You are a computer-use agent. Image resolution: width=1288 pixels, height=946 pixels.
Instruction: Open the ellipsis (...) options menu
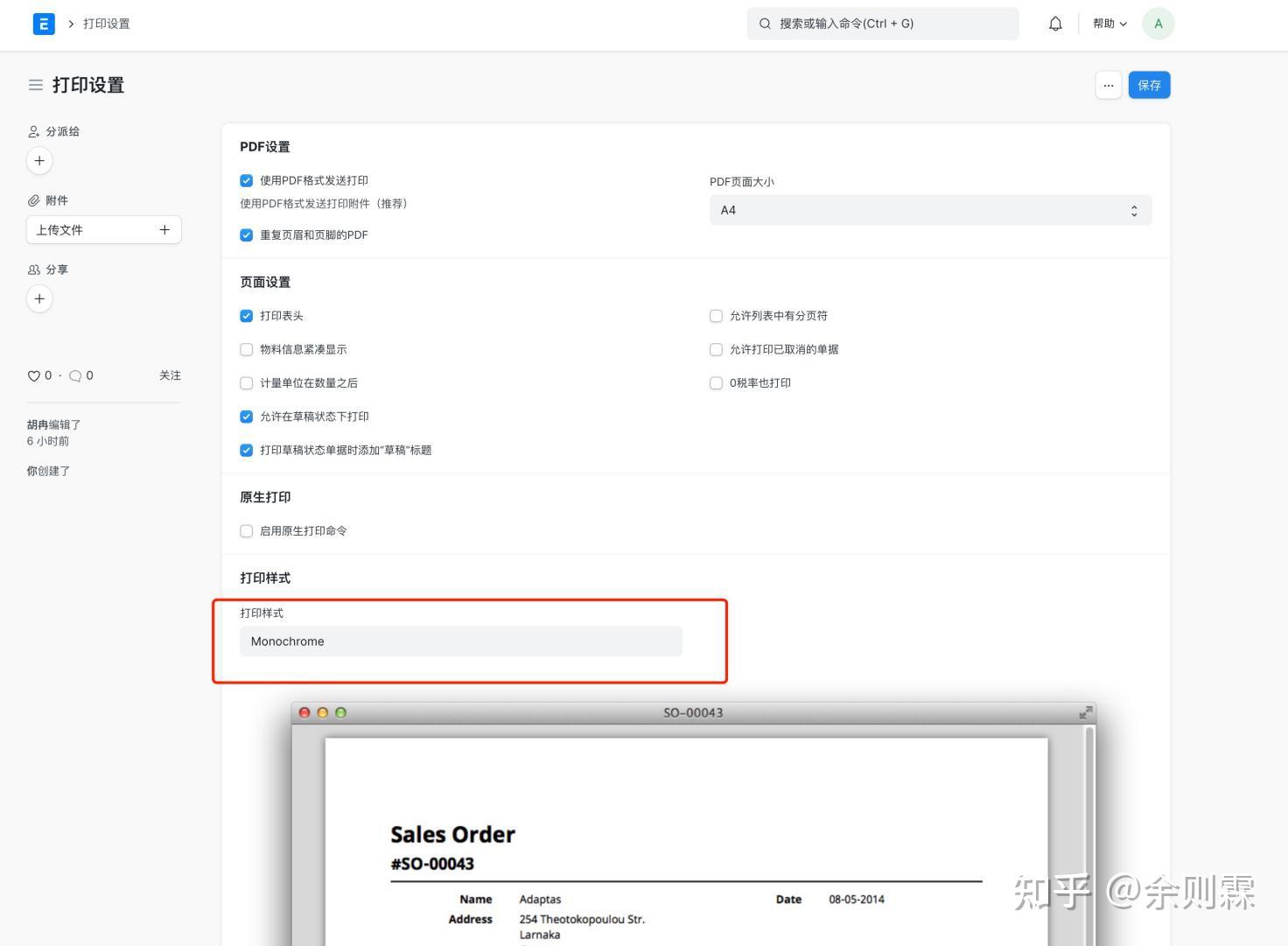(1108, 85)
